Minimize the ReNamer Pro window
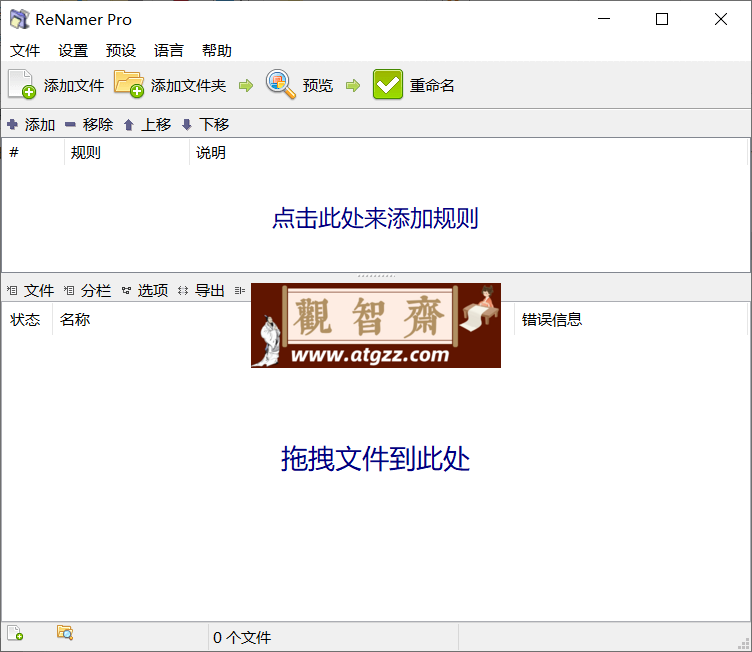The height and width of the screenshot is (652, 752). [604, 19]
